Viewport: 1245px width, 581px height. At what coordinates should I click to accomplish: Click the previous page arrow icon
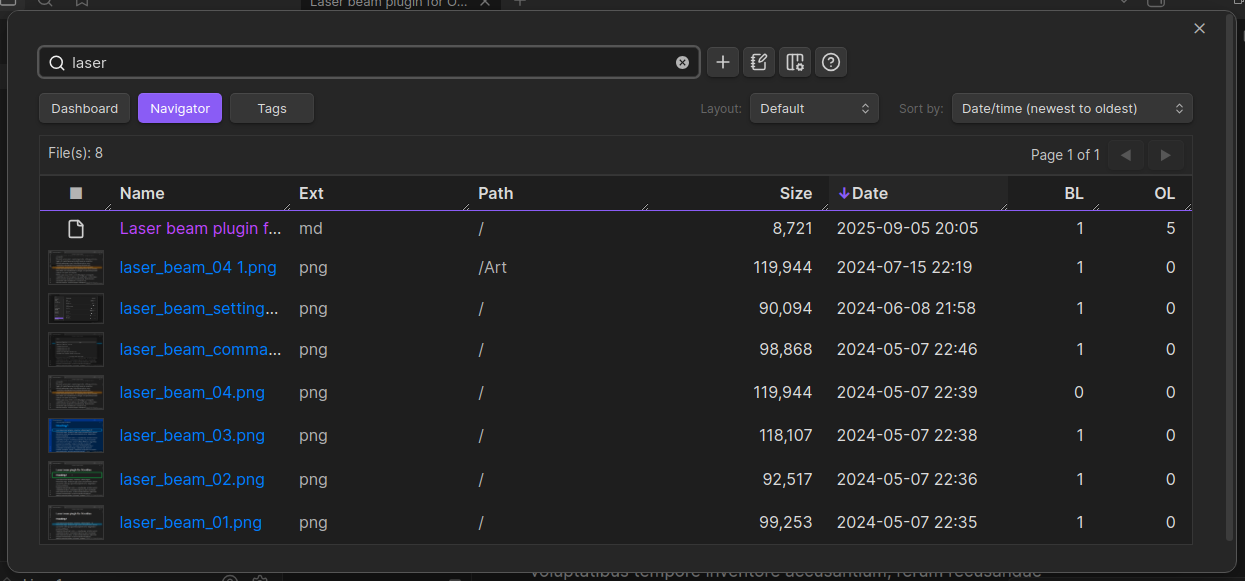(x=1126, y=155)
